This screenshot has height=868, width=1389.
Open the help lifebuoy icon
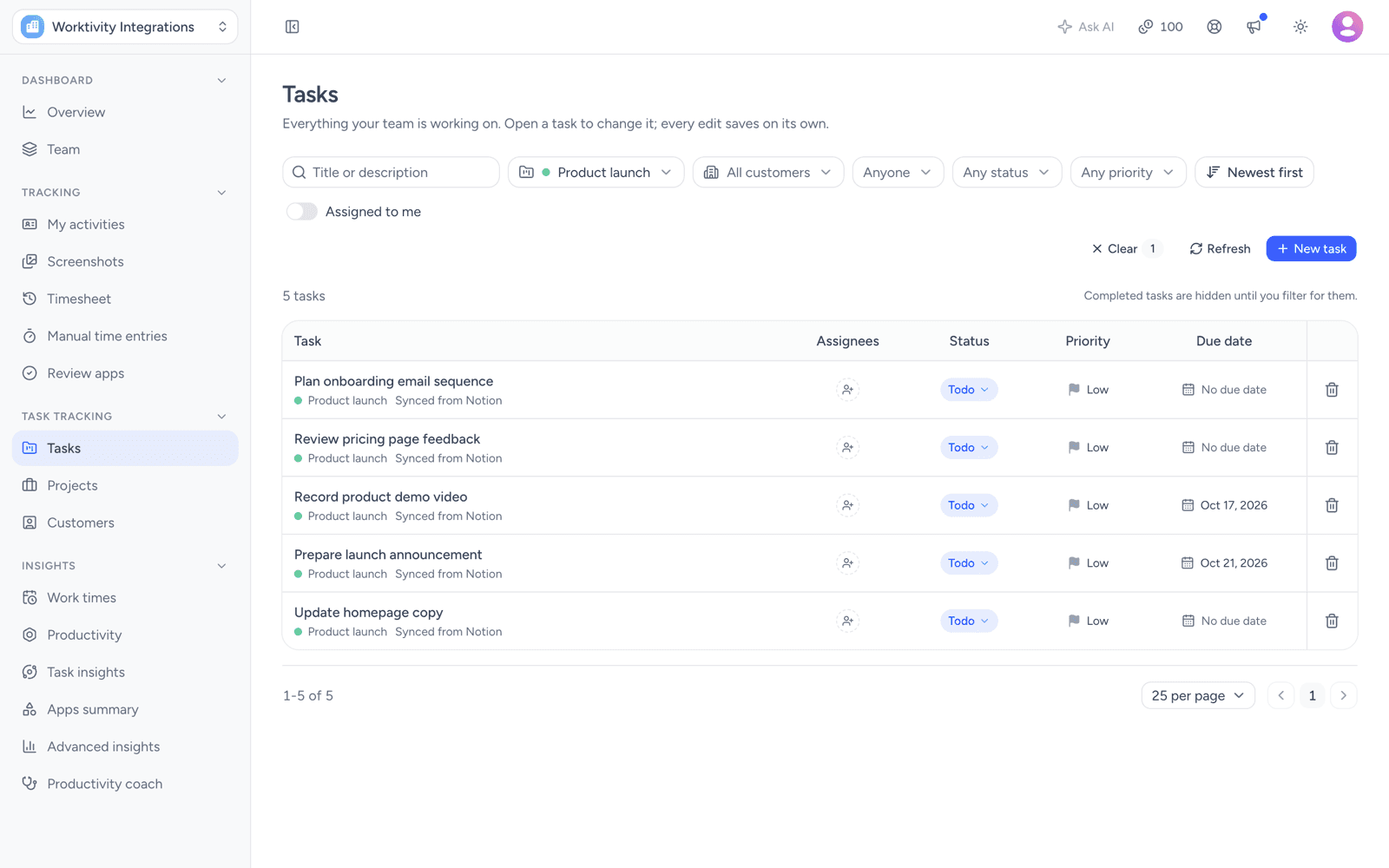tap(1215, 27)
